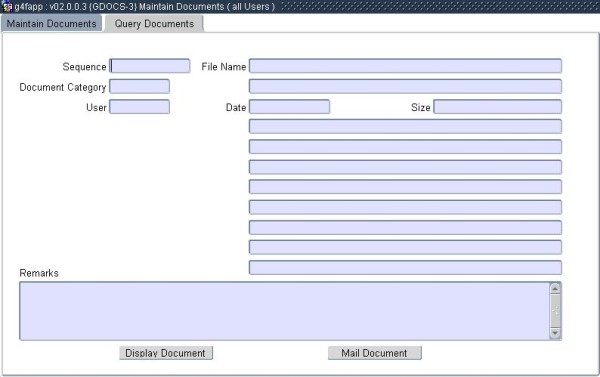Click the long field directly below the Date field
Screen dimensions: 600x377
click(x=405, y=126)
